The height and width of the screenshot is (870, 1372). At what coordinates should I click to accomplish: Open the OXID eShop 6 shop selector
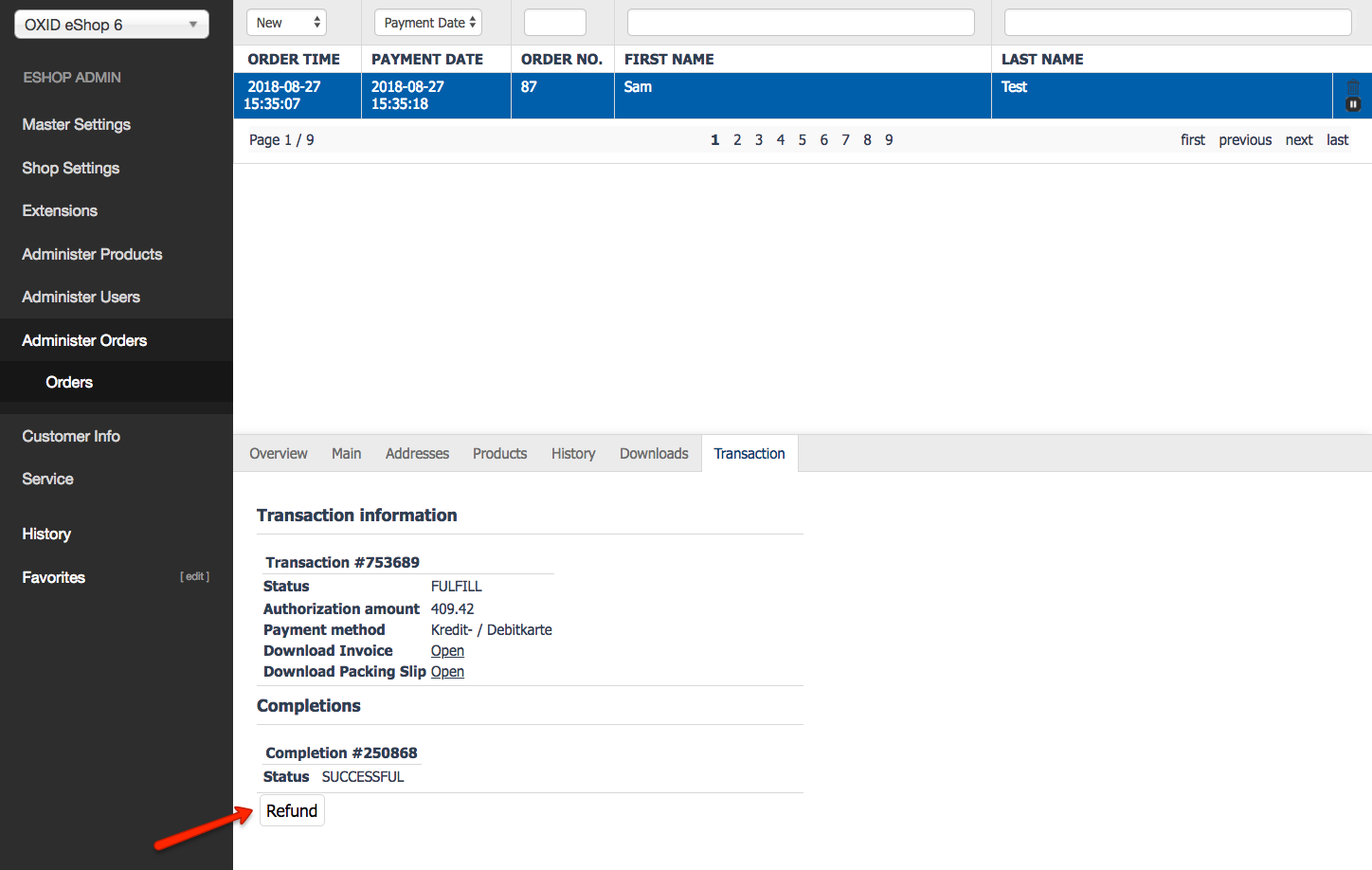coord(110,24)
